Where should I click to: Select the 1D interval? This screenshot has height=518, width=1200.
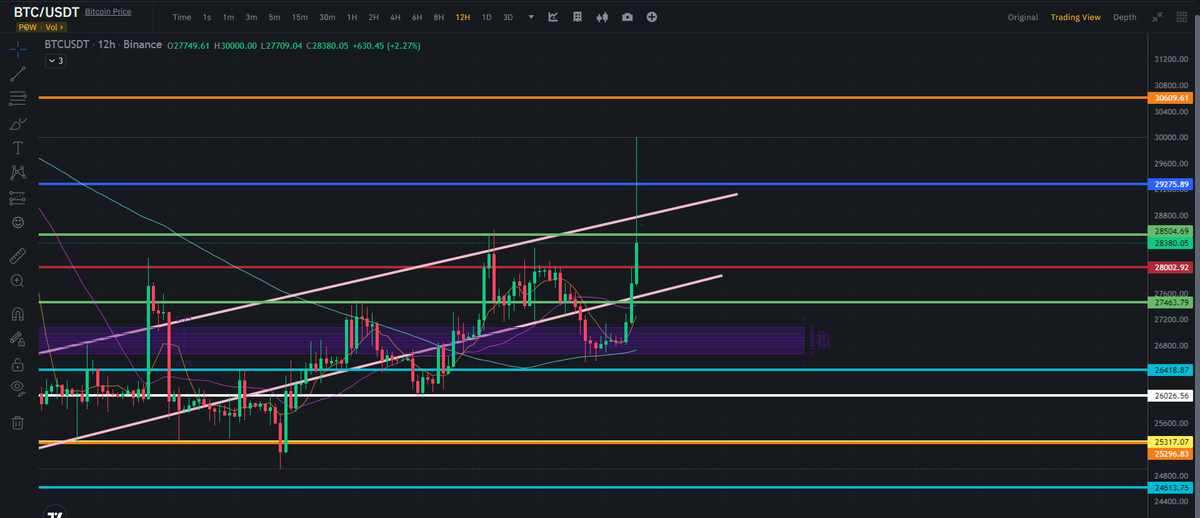click(486, 17)
